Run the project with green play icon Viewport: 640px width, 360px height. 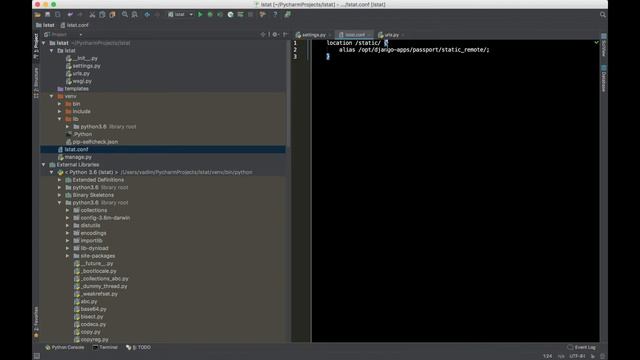click(200, 14)
